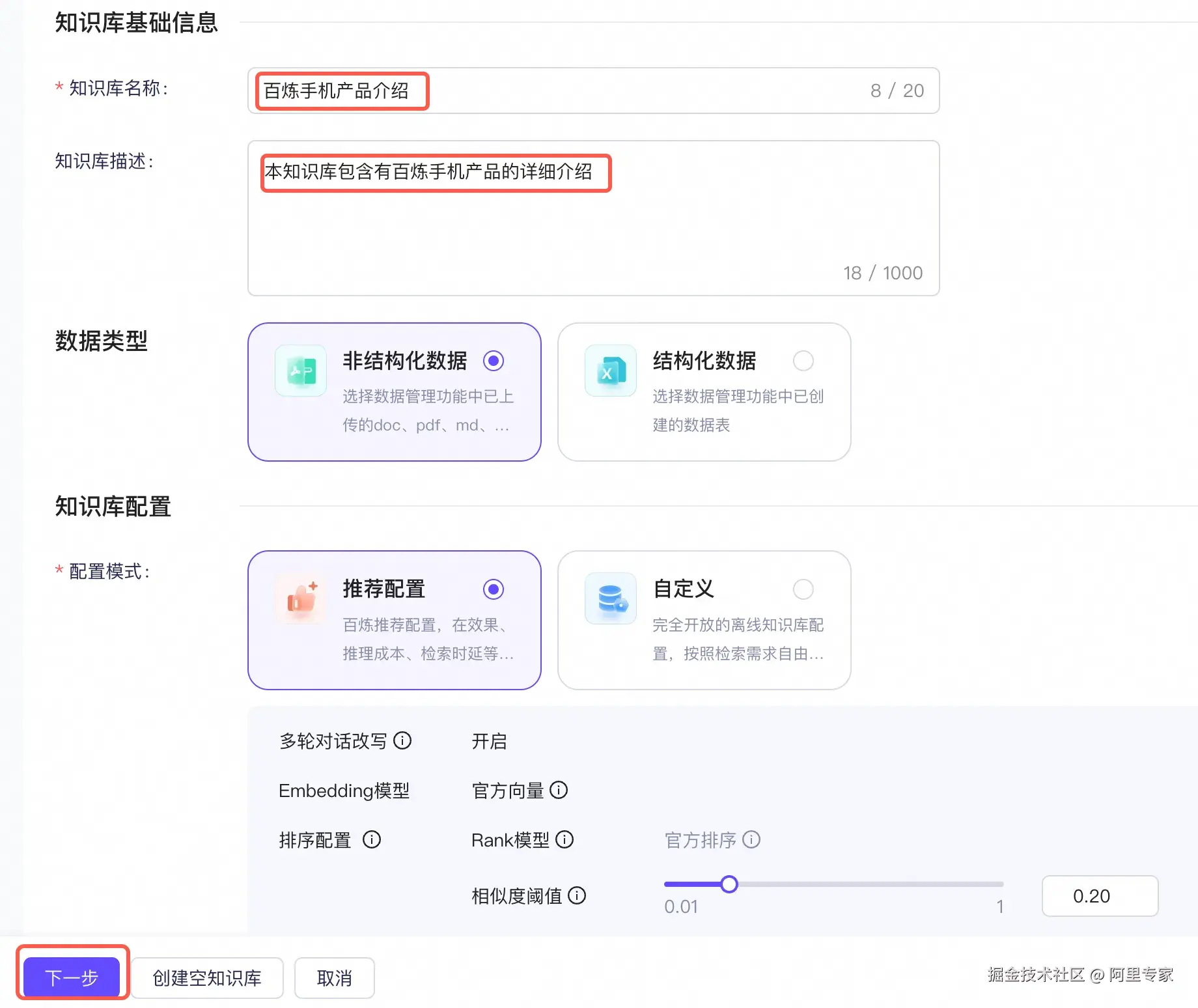Click the slider minimum label 0.01

pos(681,906)
